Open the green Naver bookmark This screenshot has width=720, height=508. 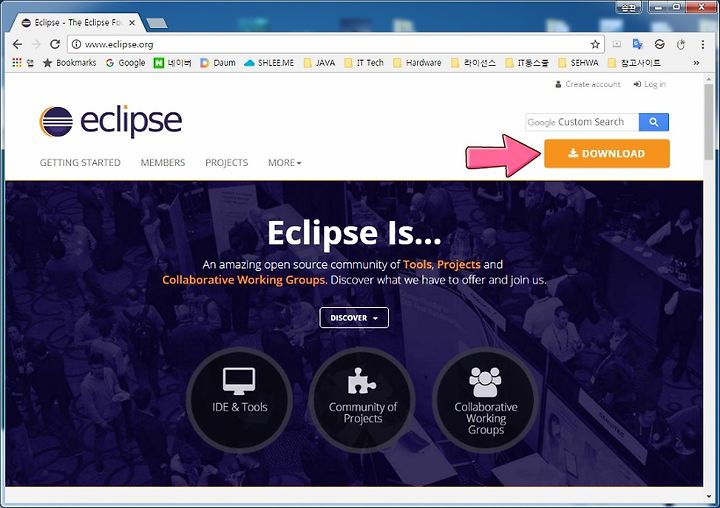tap(172, 62)
